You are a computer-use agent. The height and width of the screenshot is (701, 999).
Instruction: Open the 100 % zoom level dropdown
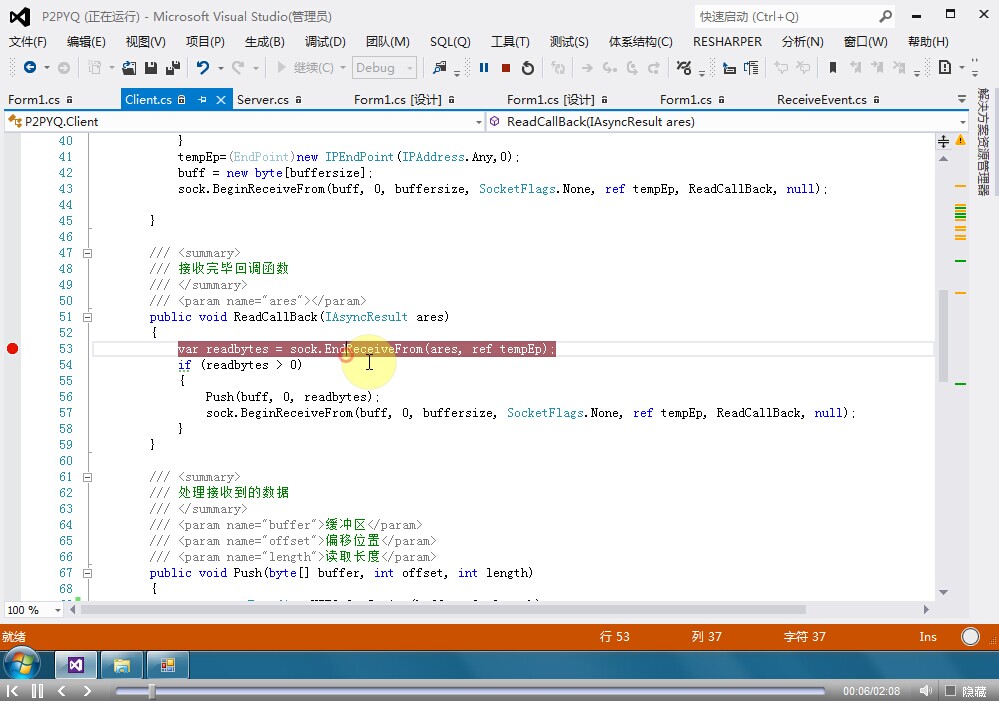click(x=58, y=610)
